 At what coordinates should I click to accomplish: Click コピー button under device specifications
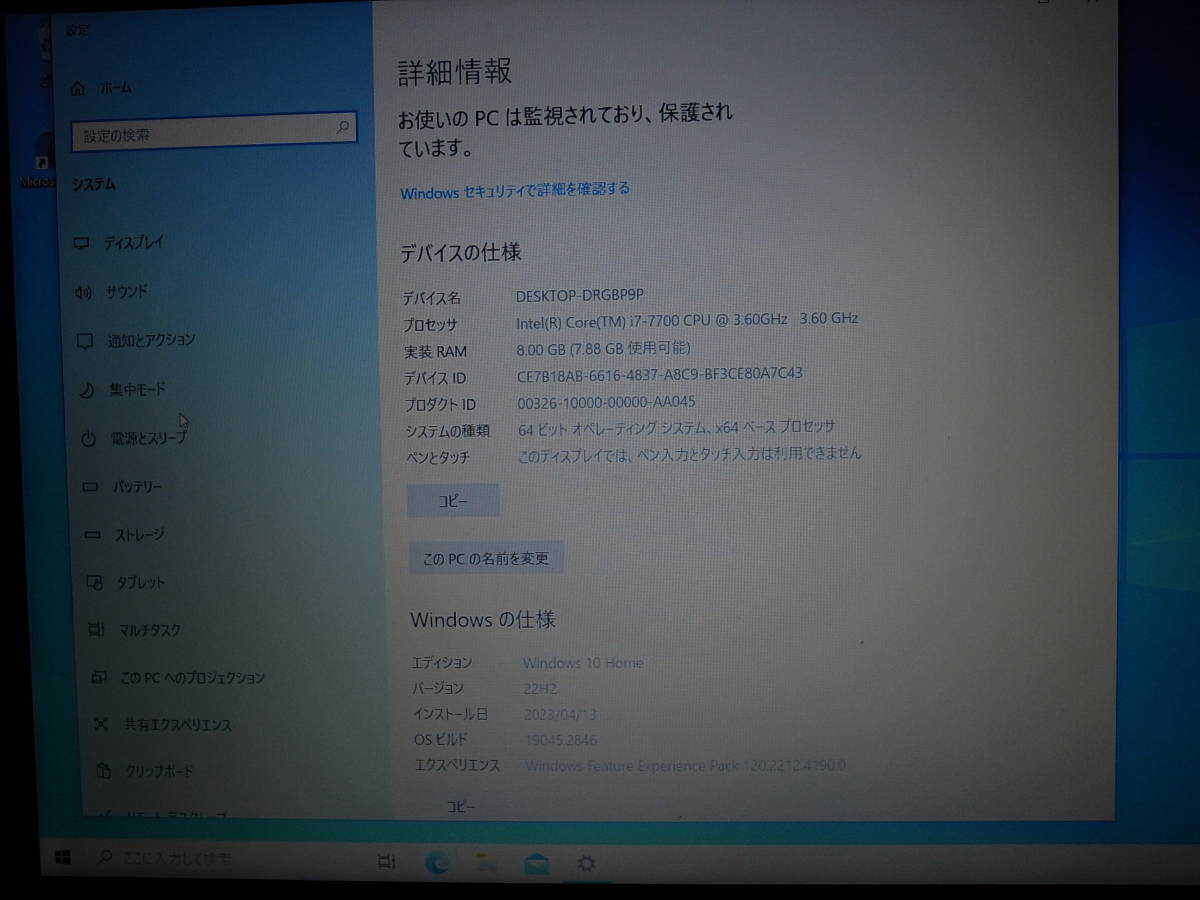[x=453, y=501]
